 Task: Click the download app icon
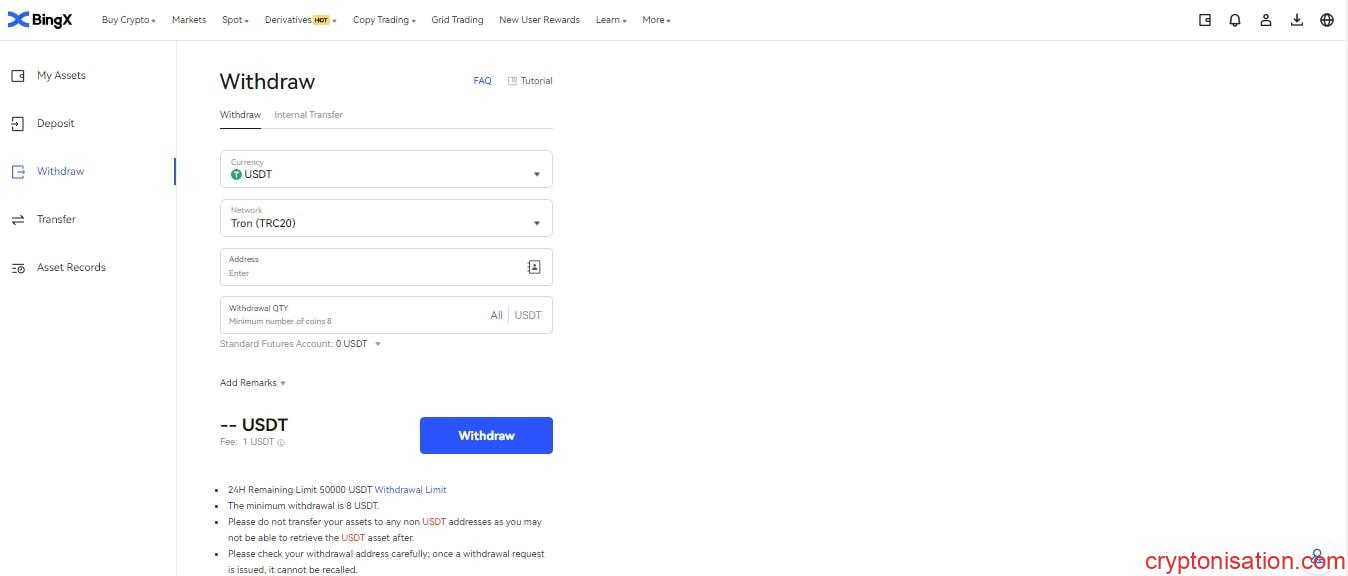coord(1297,20)
